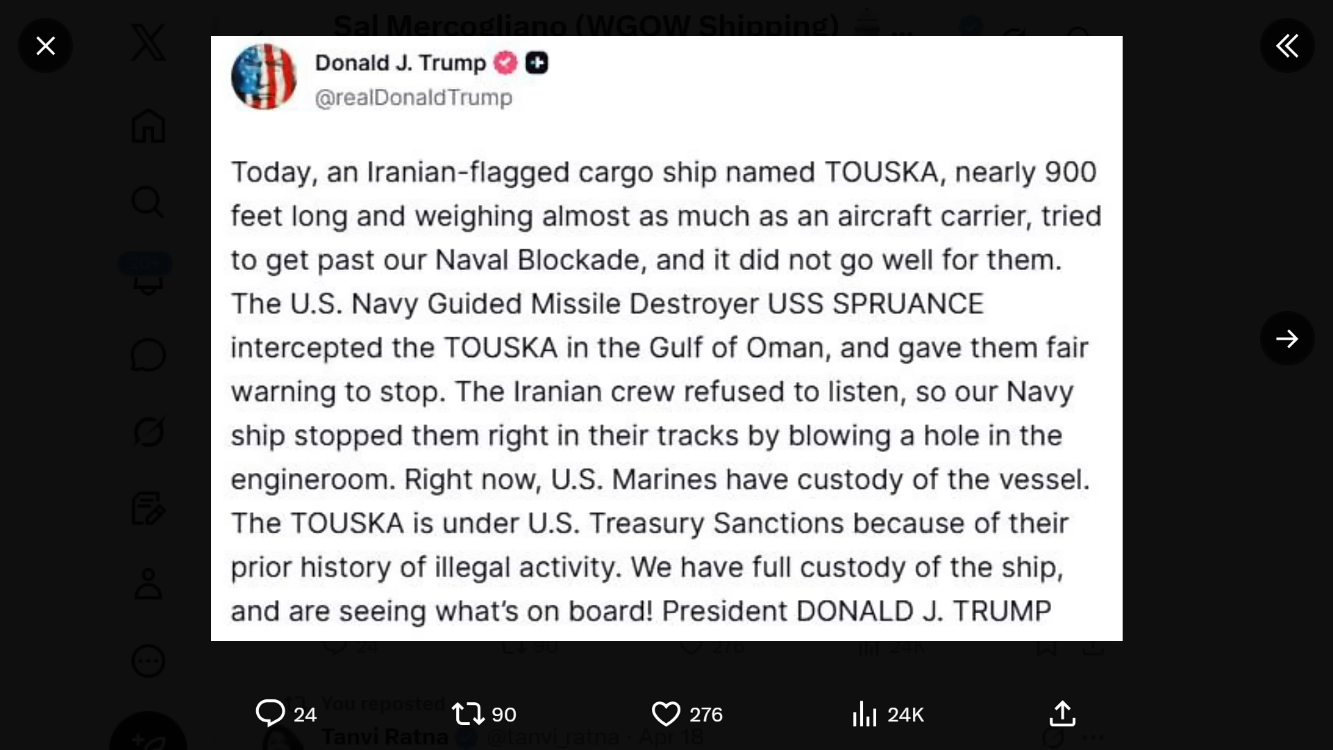1333x750 pixels.
Task: Expand the More options menu in sidebar
Action: coord(148,661)
